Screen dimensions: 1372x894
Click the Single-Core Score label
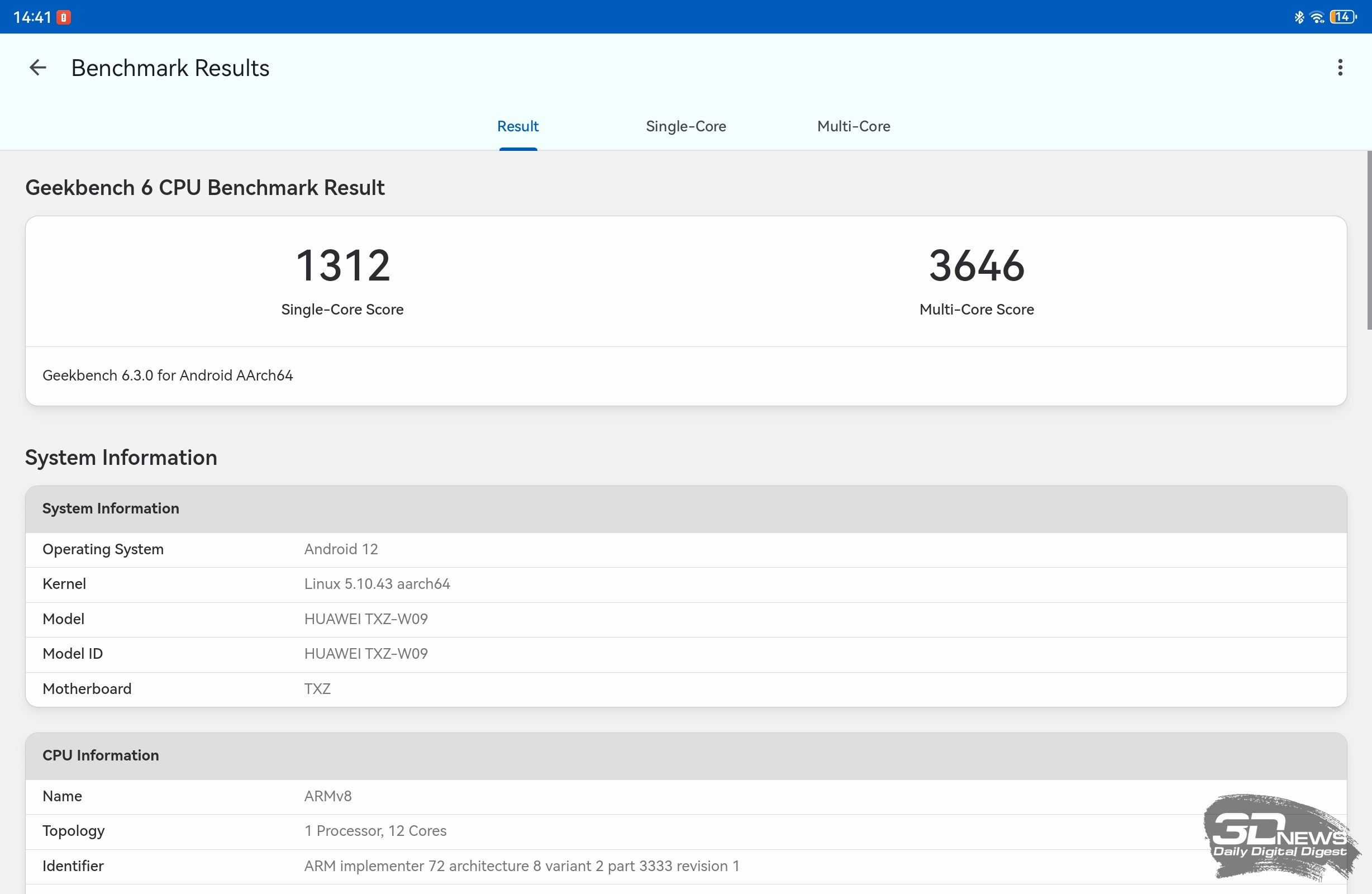point(342,310)
